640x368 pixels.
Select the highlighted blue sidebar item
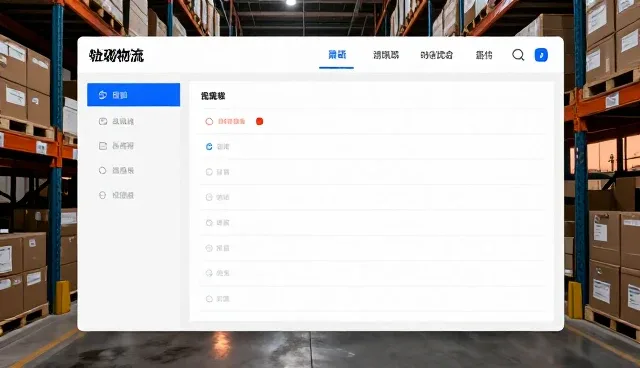point(133,95)
